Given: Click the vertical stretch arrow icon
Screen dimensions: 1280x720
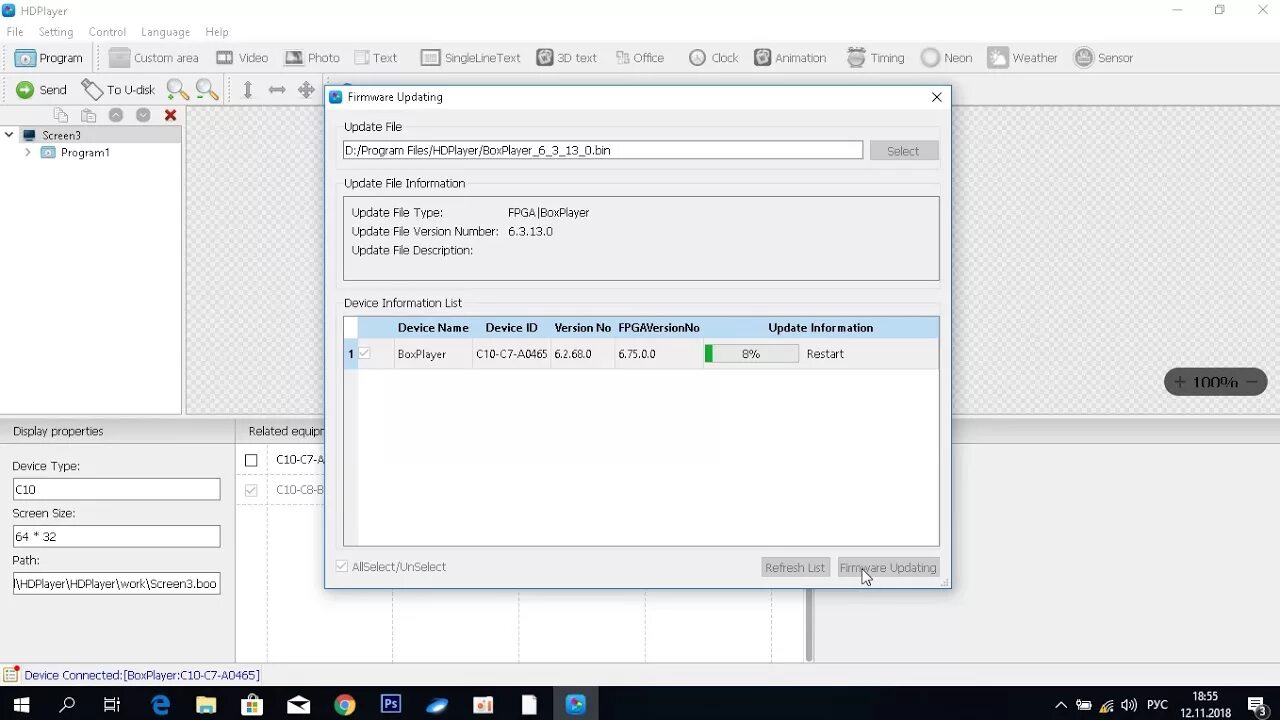Looking at the screenshot, I should [x=248, y=90].
